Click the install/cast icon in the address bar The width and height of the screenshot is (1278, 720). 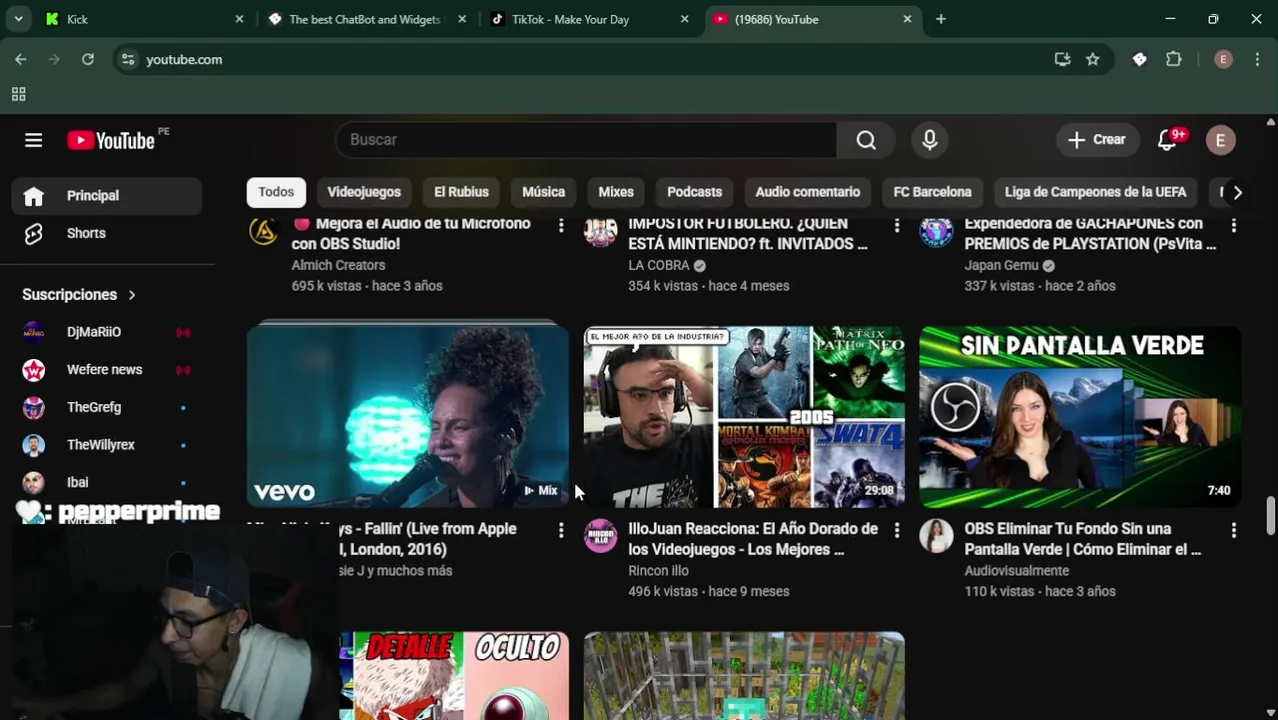[1062, 59]
